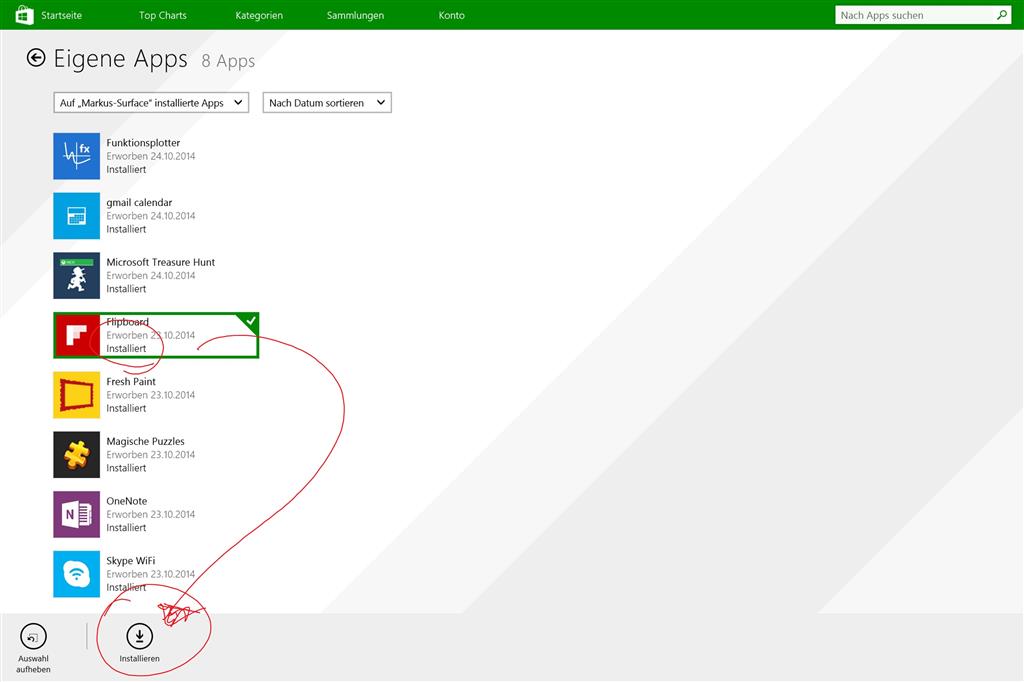Viewport: 1024px width, 682px height.
Task: Click the Installieren download icon
Action: [x=139, y=636]
